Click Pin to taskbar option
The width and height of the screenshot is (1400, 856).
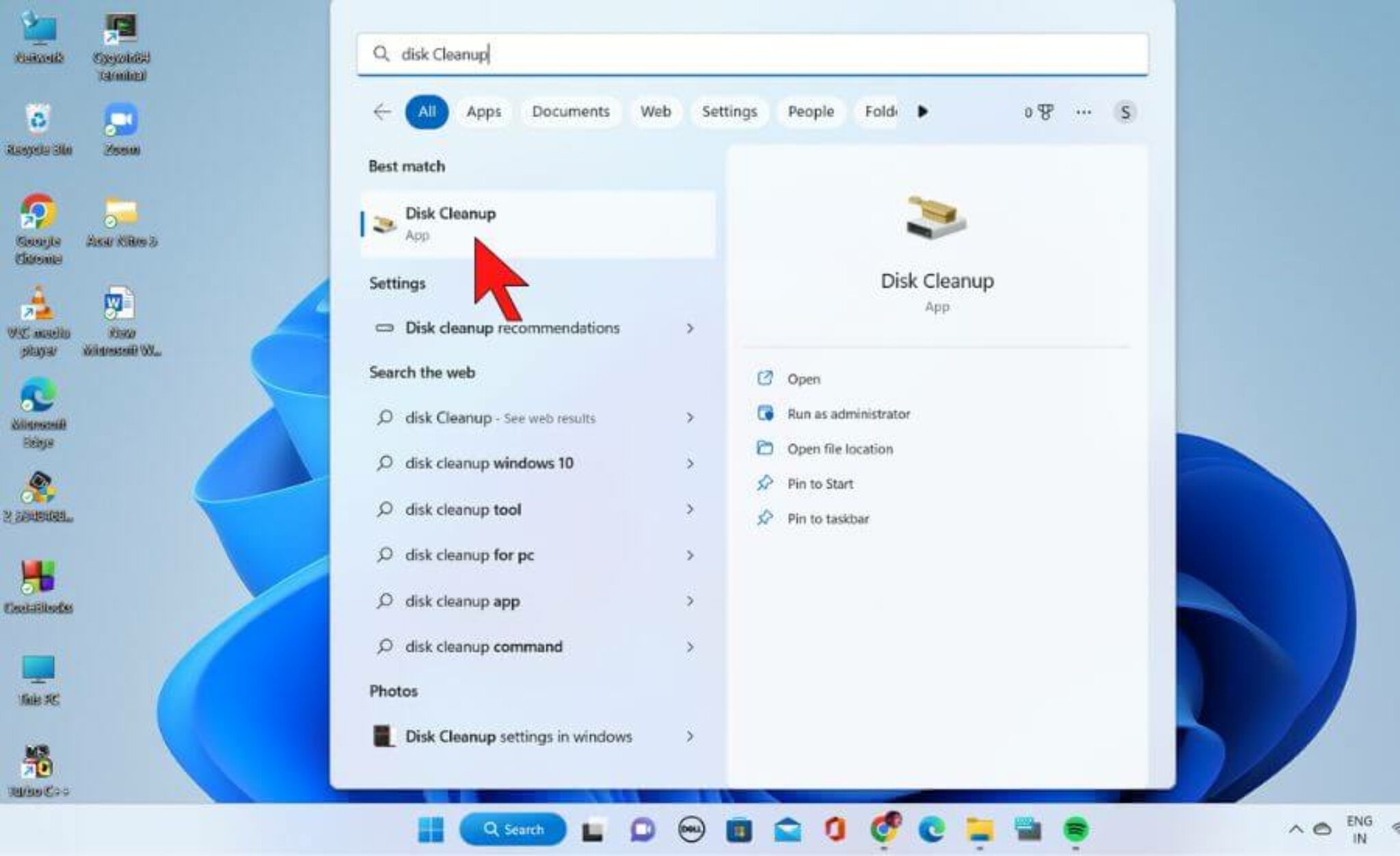tap(829, 518)
